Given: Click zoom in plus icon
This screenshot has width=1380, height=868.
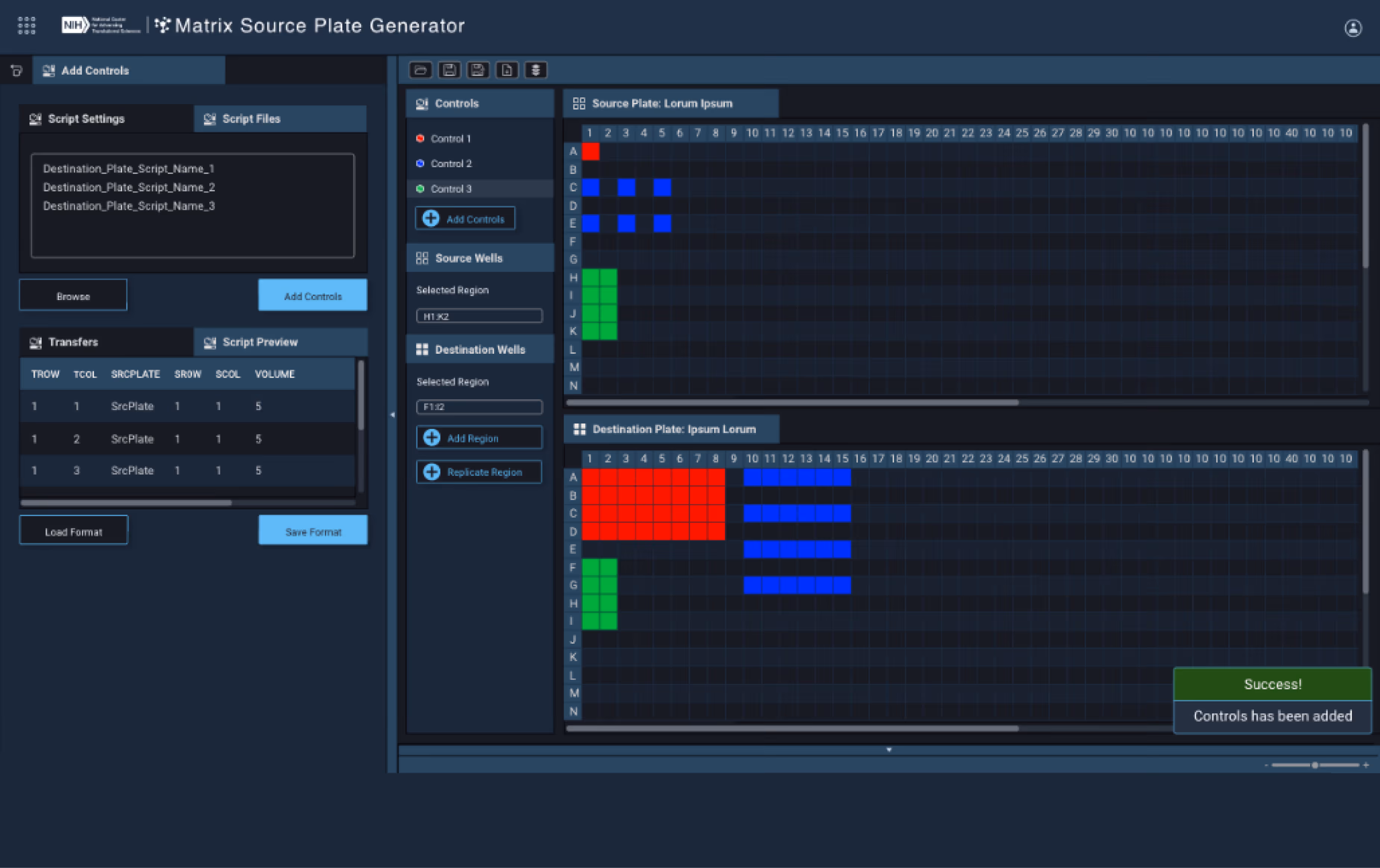Looking at the screenshot, I should pos(1366,765).
